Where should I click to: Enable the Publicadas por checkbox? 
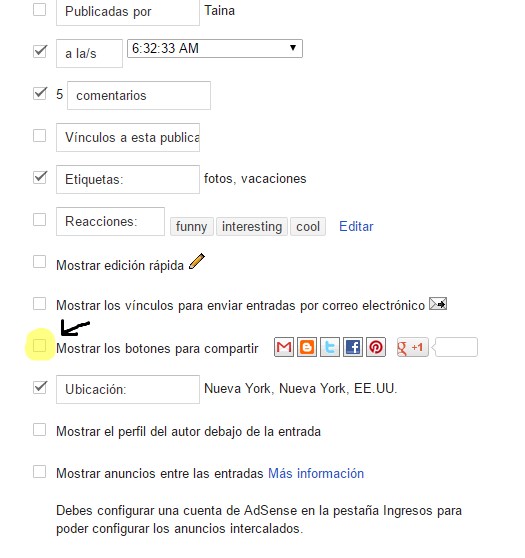(40, 10)
